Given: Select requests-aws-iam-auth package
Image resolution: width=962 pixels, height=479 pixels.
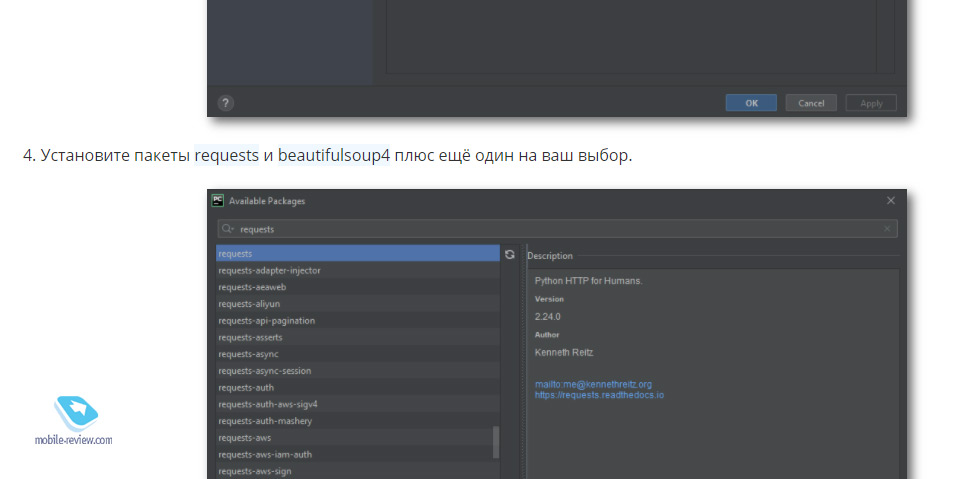Looking at the screenshot, I should [358, 454].
